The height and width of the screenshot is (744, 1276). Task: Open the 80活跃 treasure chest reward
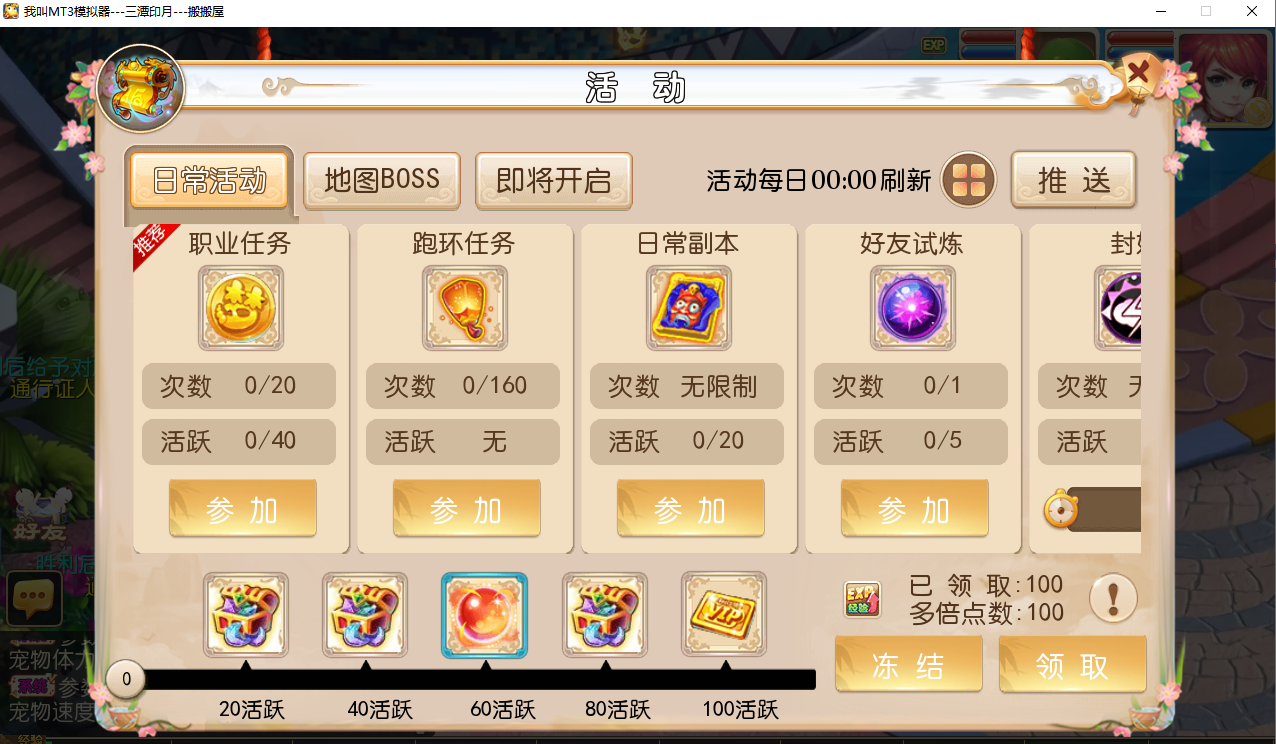[605, 615]
